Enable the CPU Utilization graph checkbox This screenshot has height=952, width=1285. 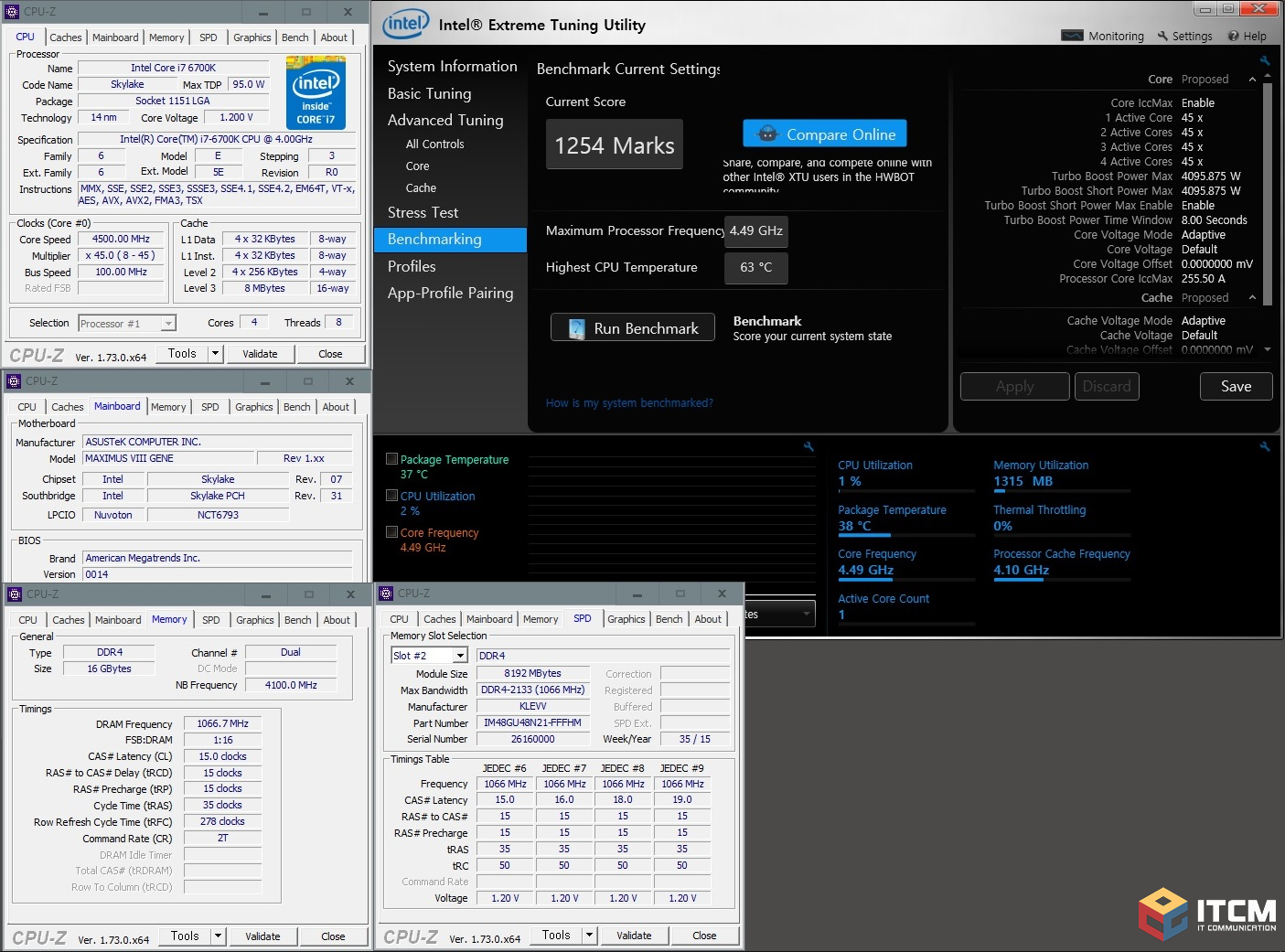click(x=391, y=496)
